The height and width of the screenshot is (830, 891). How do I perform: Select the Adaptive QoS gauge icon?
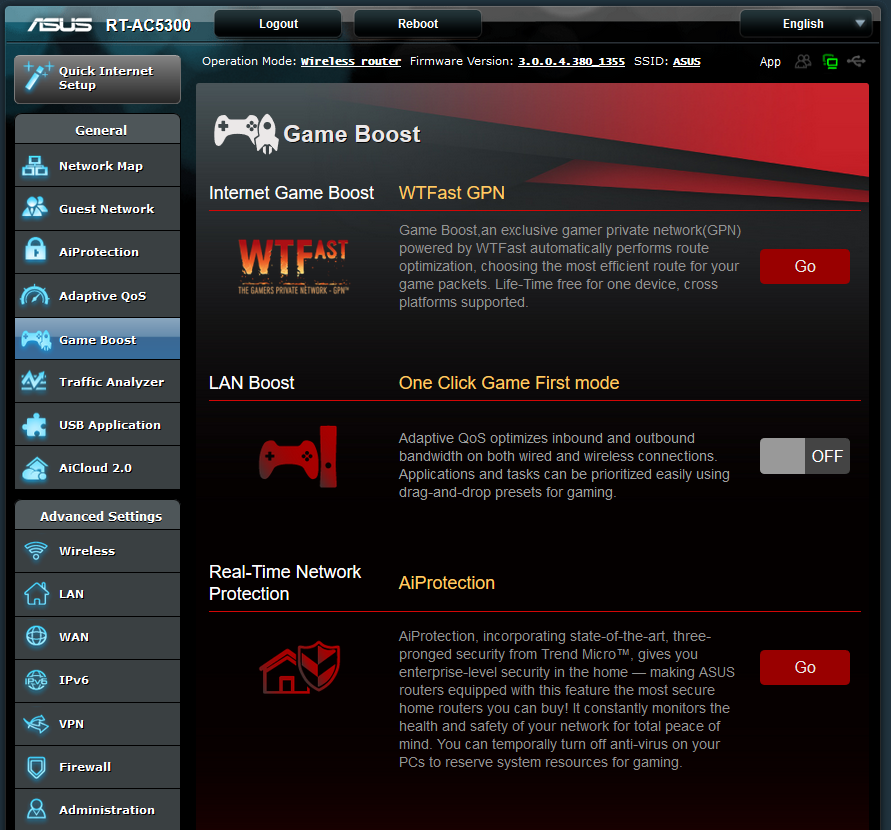35,295
